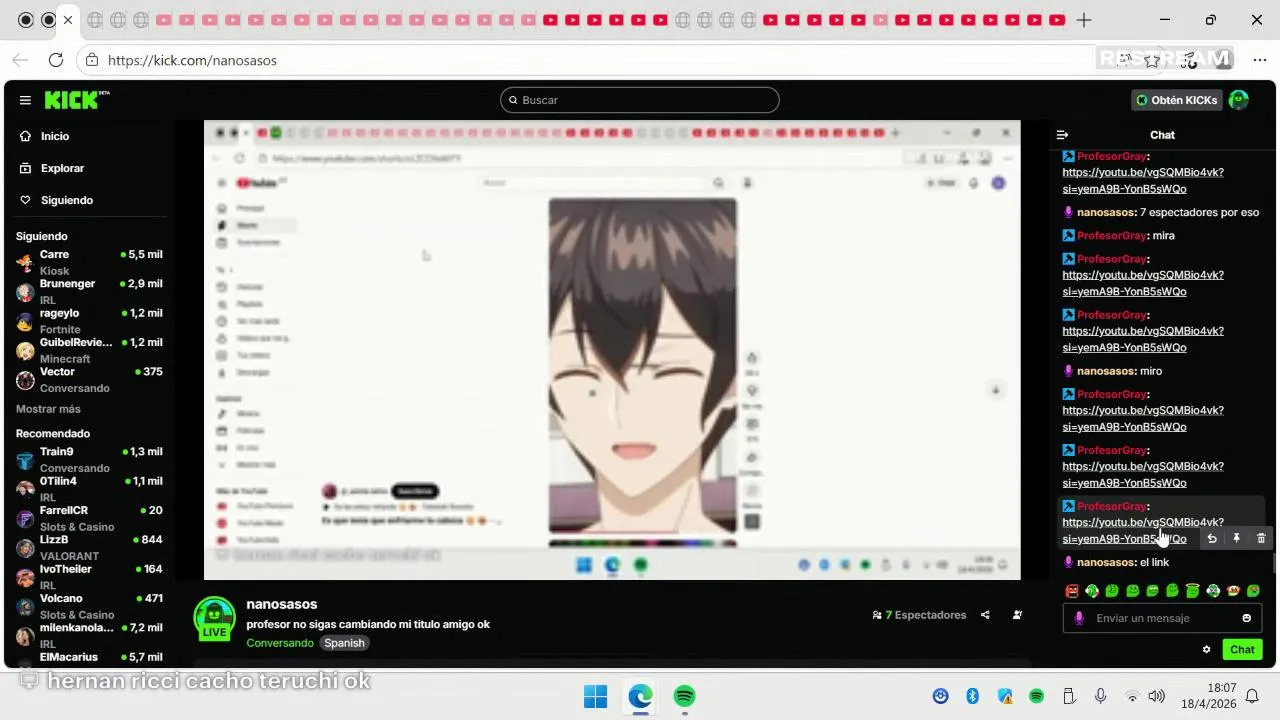Viewport: 1280px width, 720px height.
Task: Open the Brunenger channel
Action: click(x=90, y=291)
